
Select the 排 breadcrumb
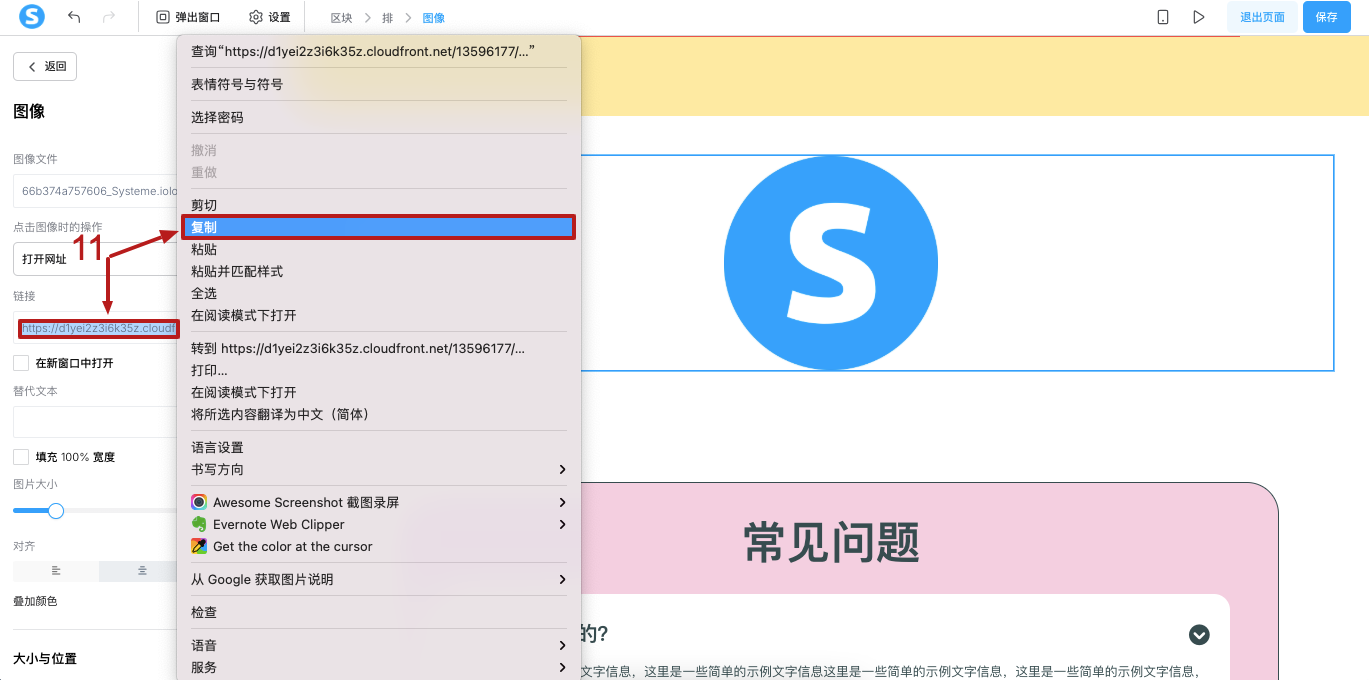[x=387, y=18]
